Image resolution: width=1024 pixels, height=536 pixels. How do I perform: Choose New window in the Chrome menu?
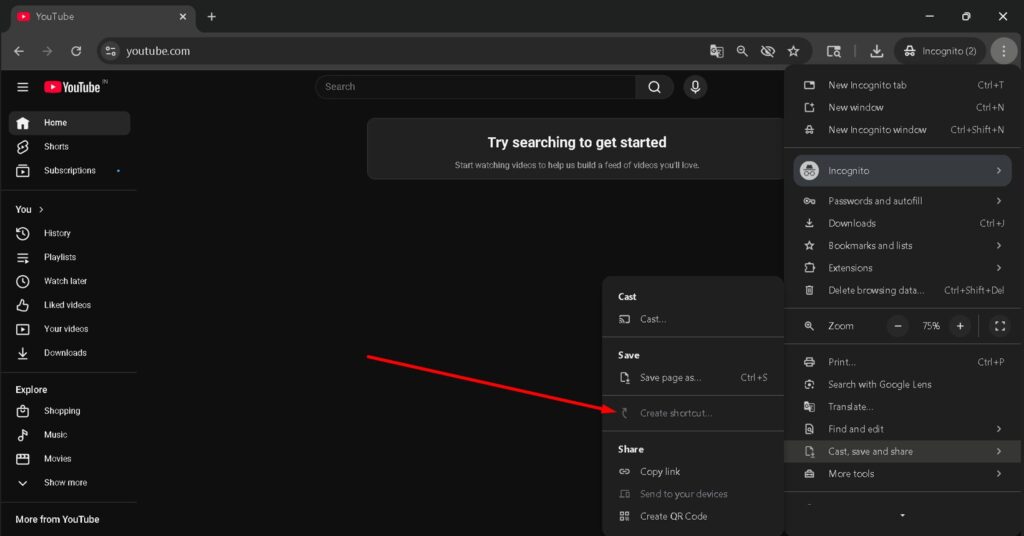[903, 107]
